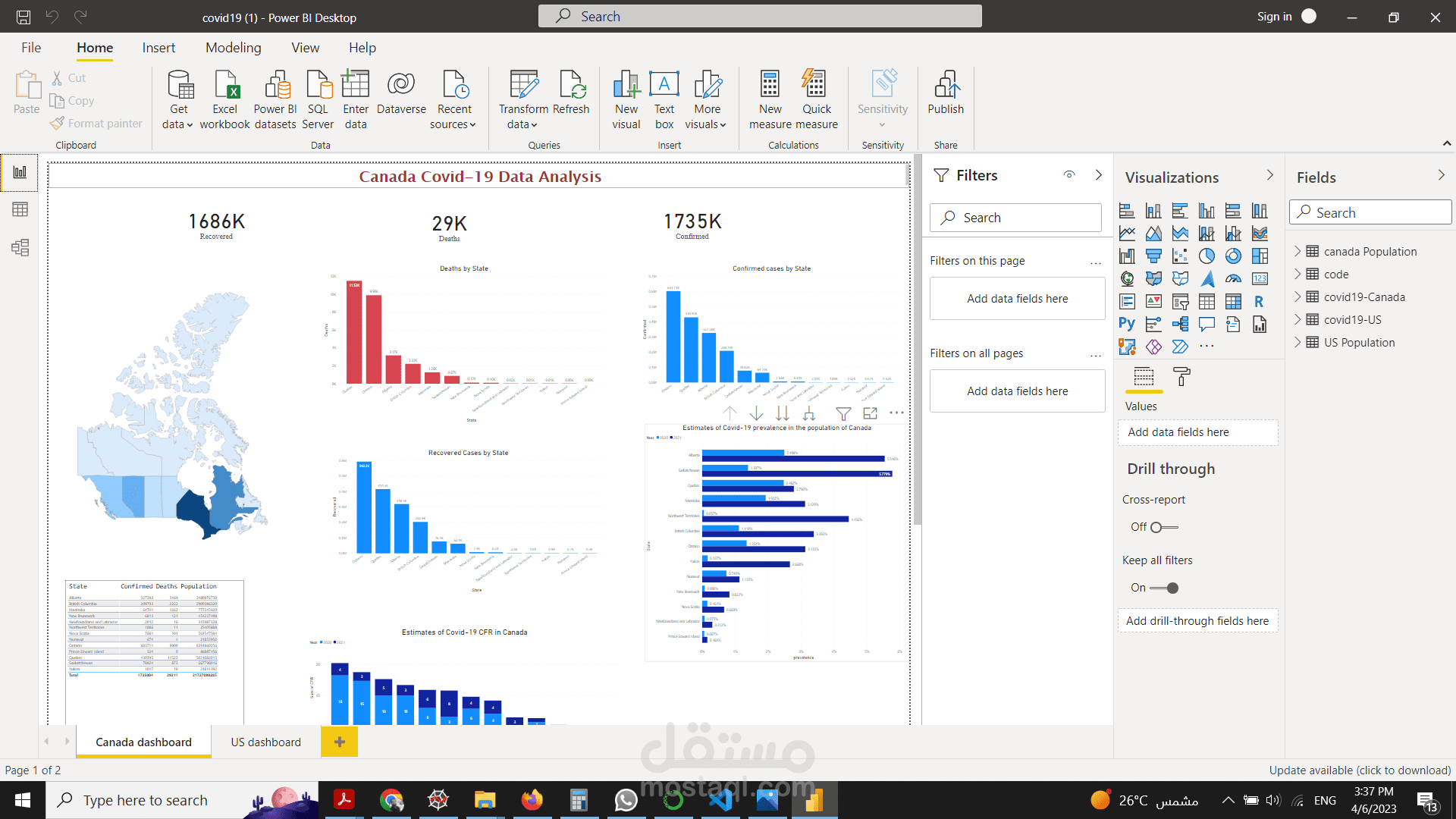Open the Help ribbon tab

tap(362, 48)
